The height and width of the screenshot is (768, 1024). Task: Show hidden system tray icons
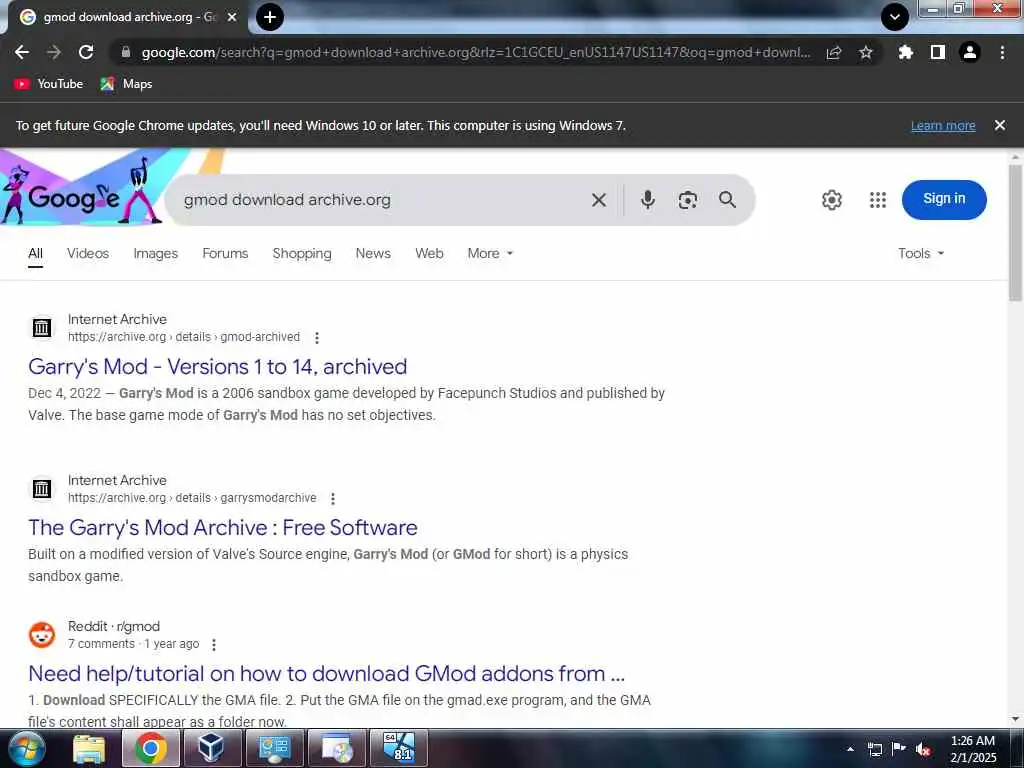[850, 749]
